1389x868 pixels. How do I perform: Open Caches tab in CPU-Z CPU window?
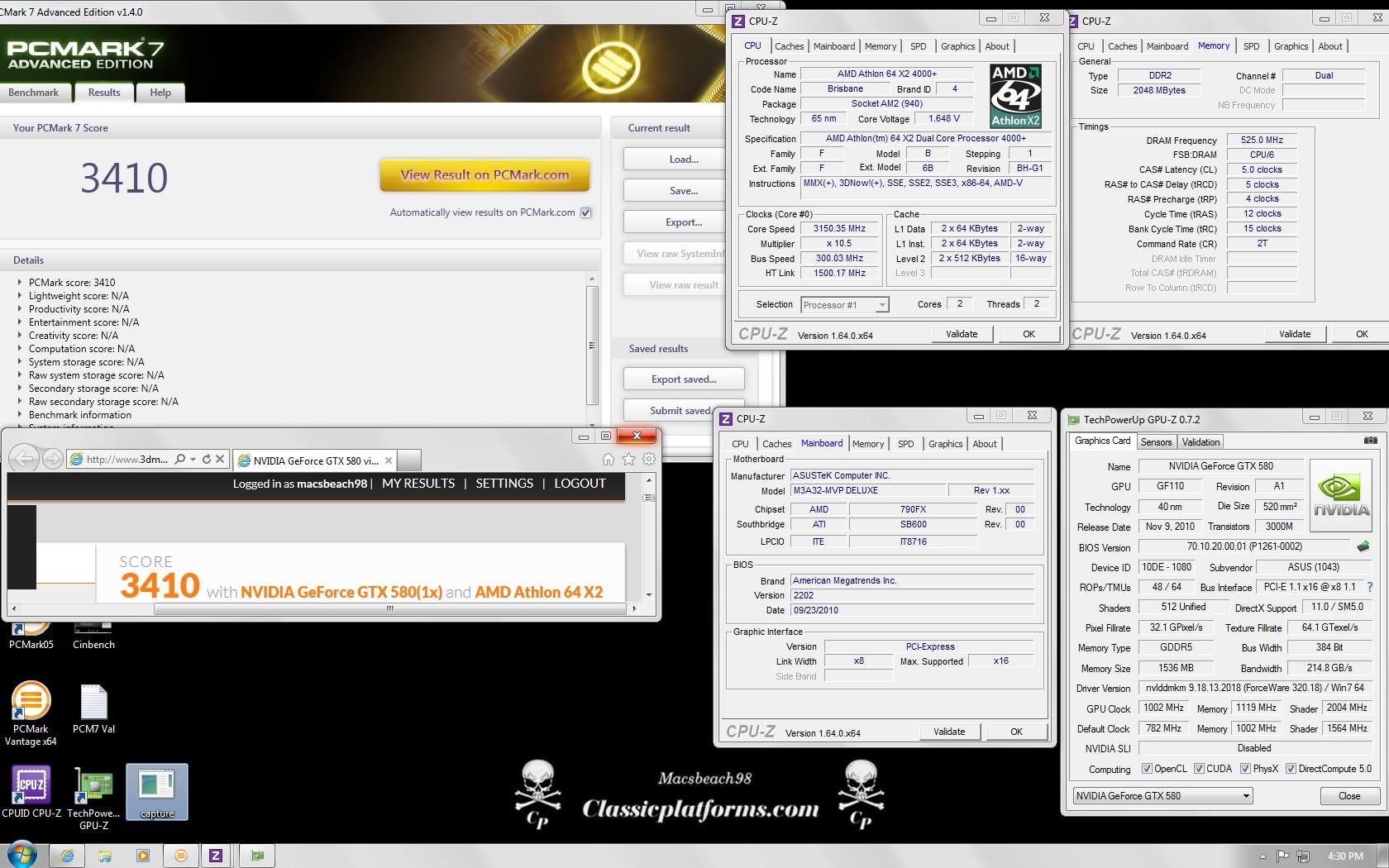(789, 46)
